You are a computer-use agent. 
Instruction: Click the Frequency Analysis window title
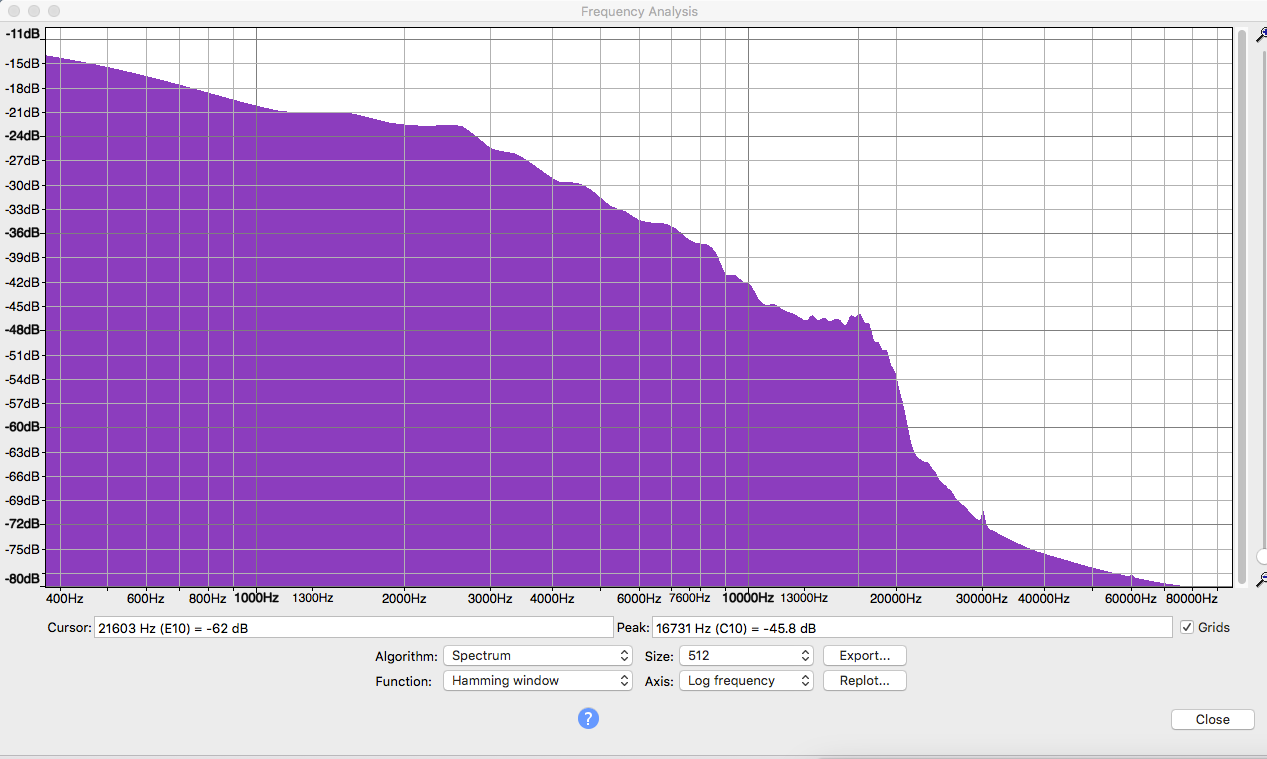pyautogui.click(x=639, y=11)
